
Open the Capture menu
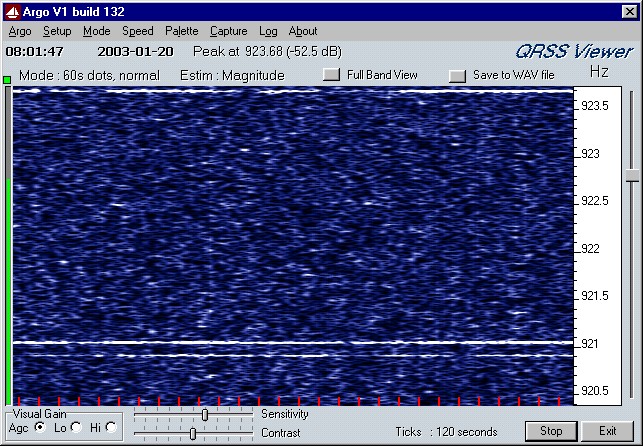pyautogui.click(x=228, y=31)
